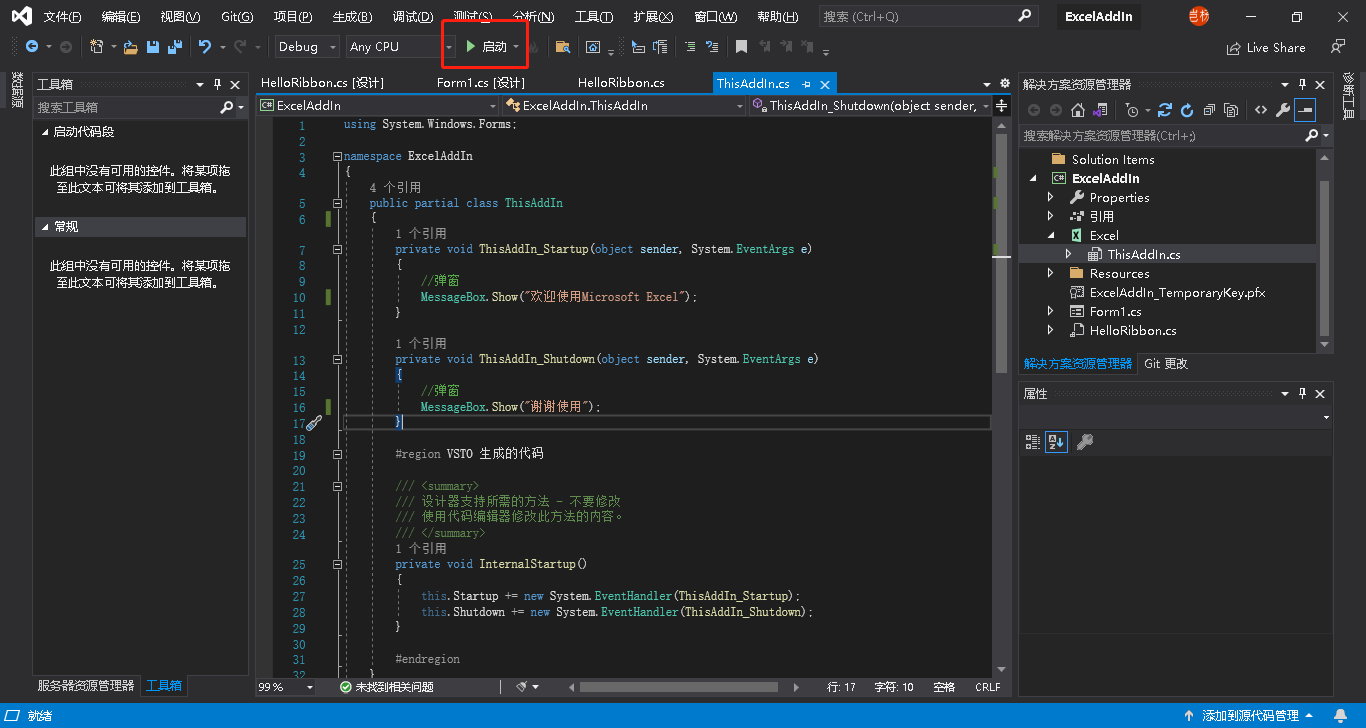This screenshot has width=1366, height=728.
Task: Click the navigate backward arrow icon
Action: [32, 47]
